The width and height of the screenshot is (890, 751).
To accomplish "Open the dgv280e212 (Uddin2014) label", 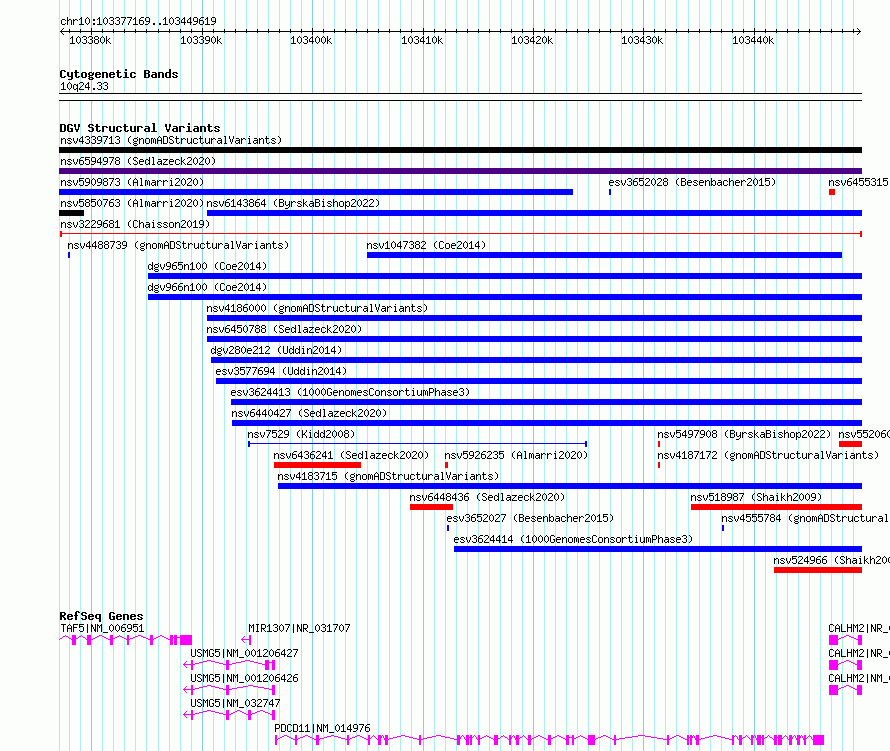I will pos(276,350).
